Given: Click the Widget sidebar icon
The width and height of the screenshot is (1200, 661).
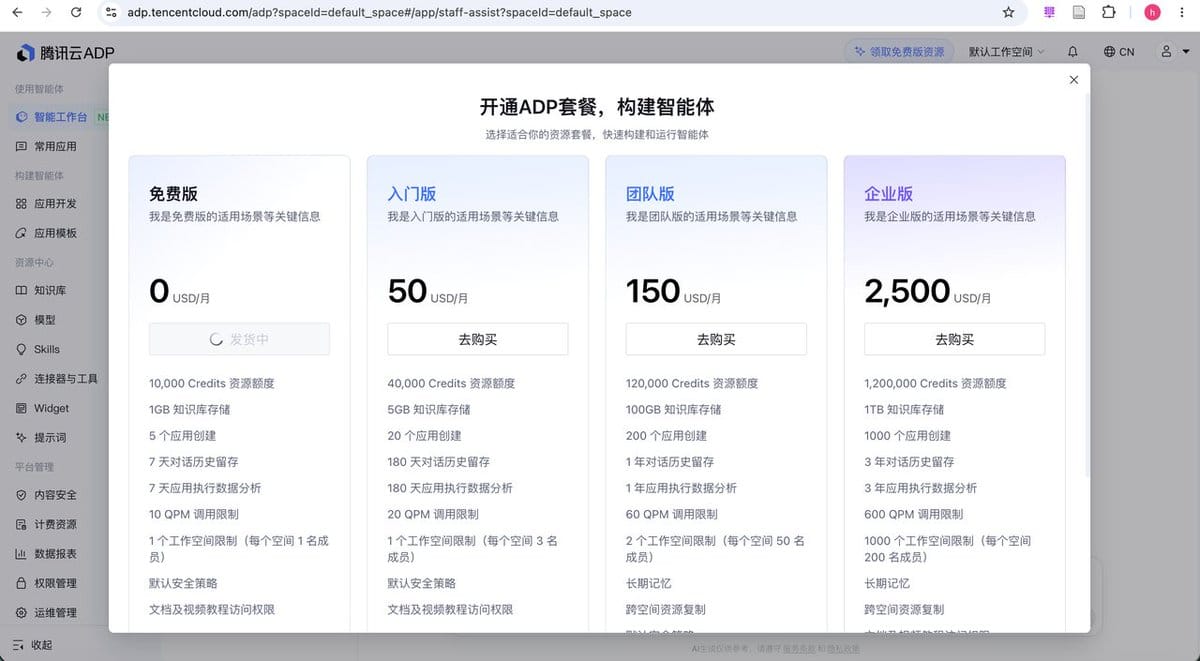Looking at the screenshot, I should click(21, 408).
